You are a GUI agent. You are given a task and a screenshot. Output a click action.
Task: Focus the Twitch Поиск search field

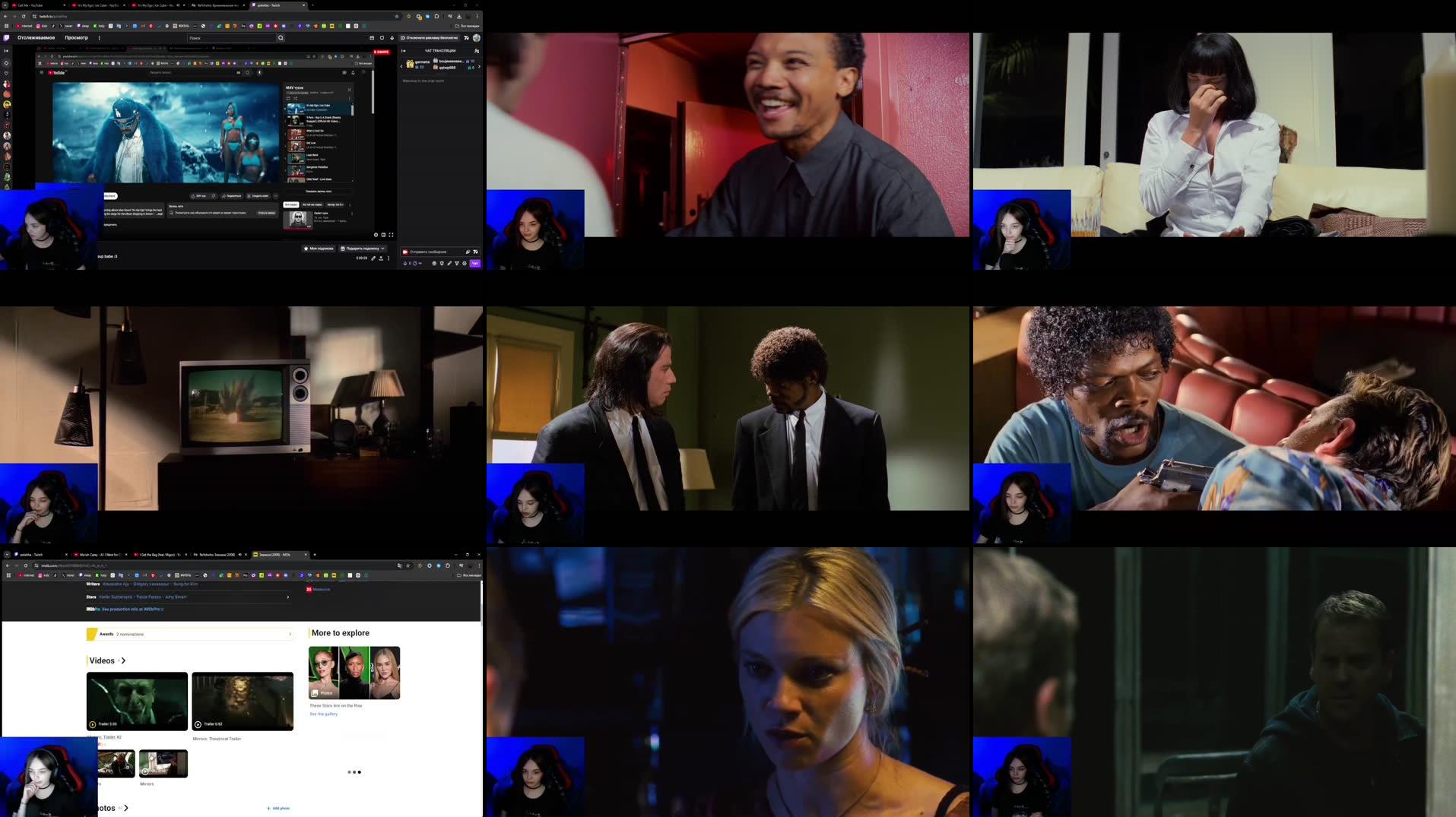(x=231, y=37)
